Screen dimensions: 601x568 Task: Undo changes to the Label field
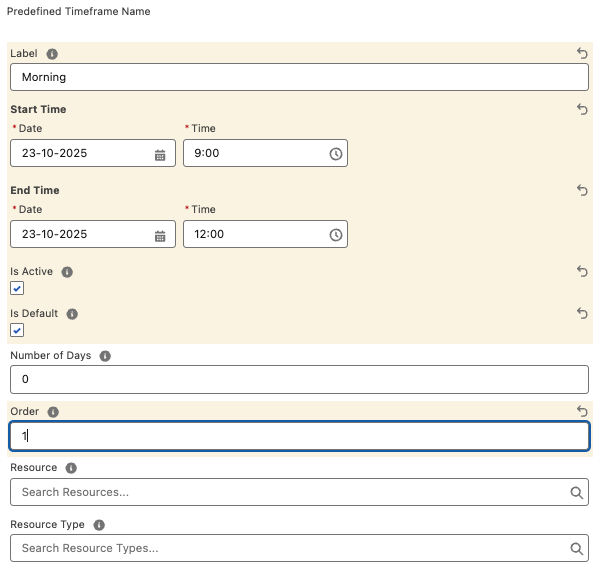pos(582,54)
